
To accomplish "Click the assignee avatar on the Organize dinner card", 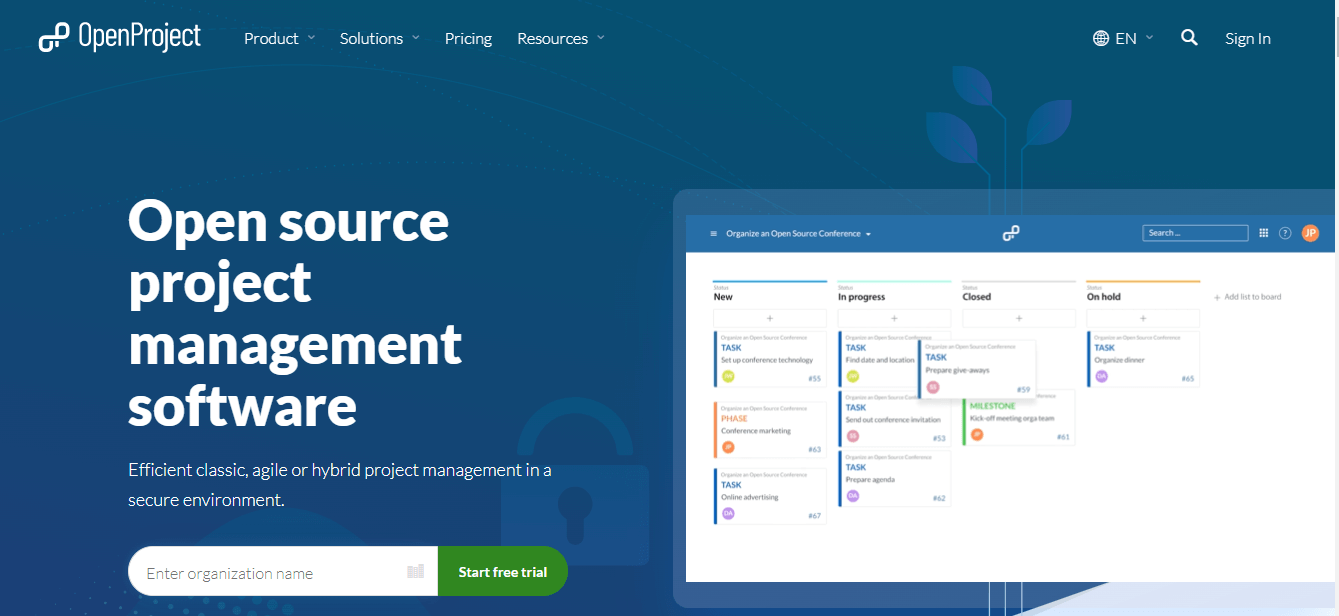I will click(1102, 376).
